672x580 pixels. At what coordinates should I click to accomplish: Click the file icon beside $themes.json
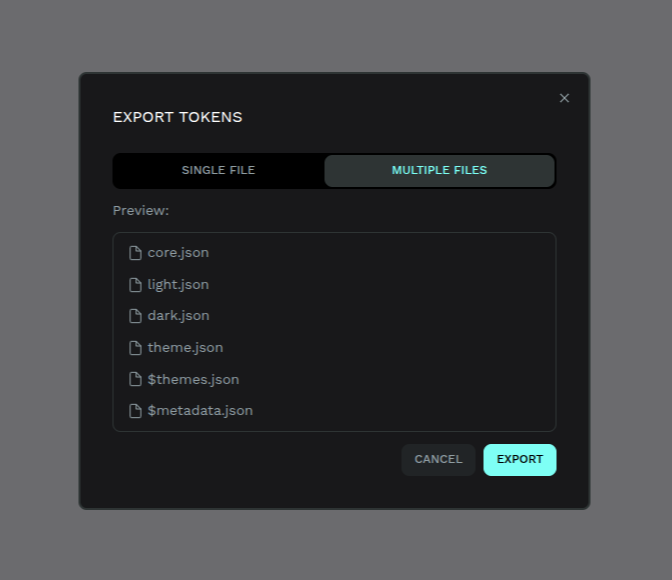tap(135, 379)
